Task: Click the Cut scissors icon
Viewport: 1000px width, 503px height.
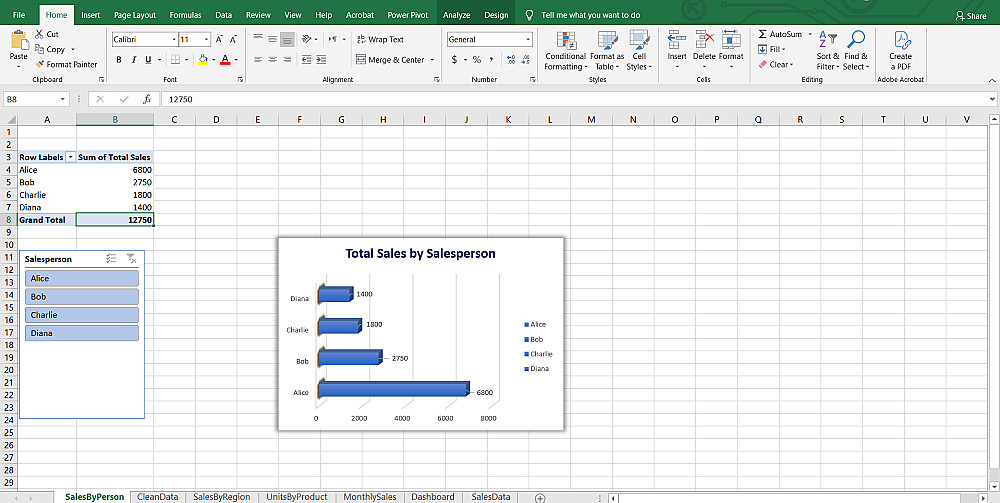Action: coord(39,34)
